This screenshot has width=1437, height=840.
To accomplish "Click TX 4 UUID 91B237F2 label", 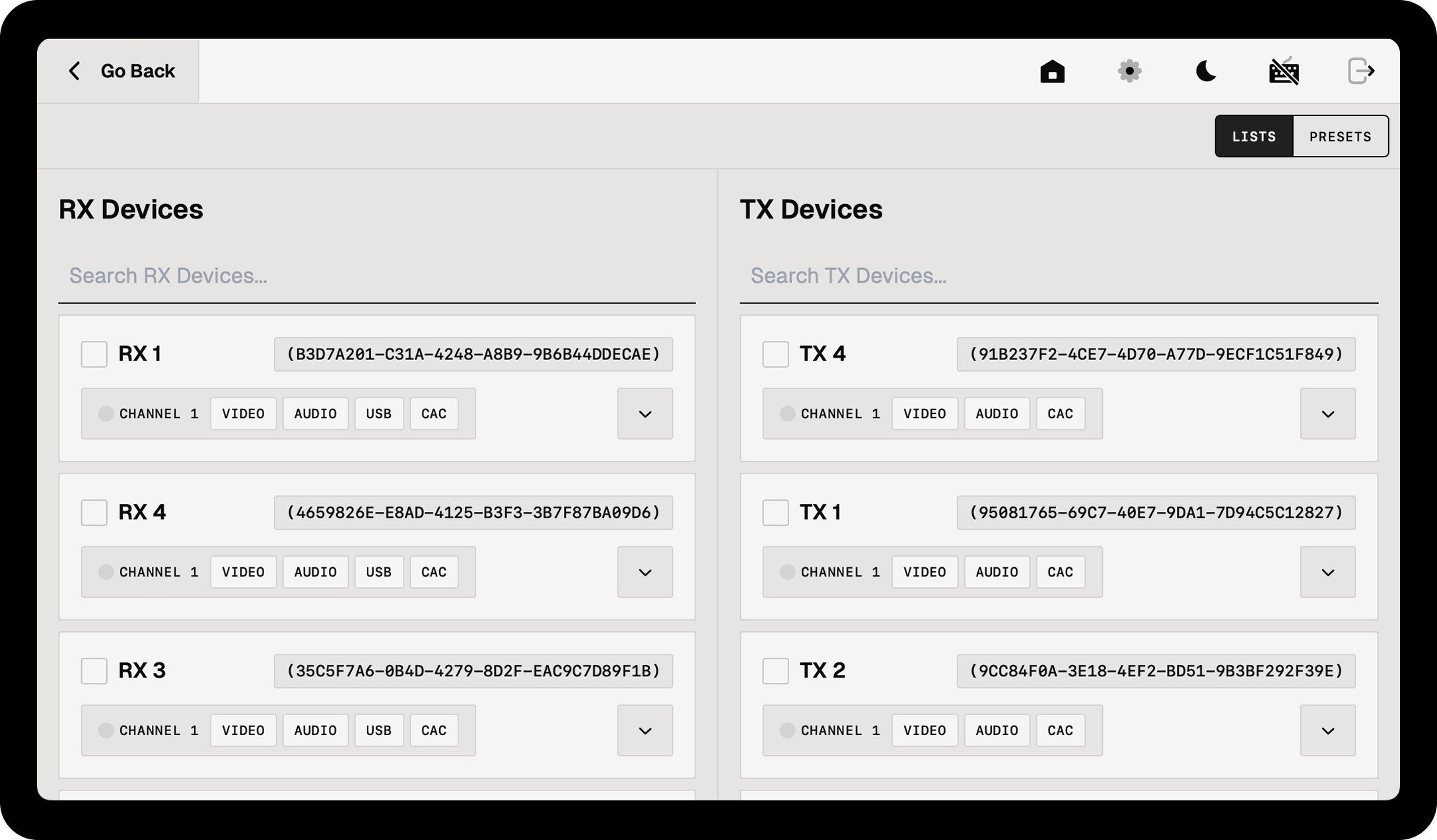I will pos(1156,355).
